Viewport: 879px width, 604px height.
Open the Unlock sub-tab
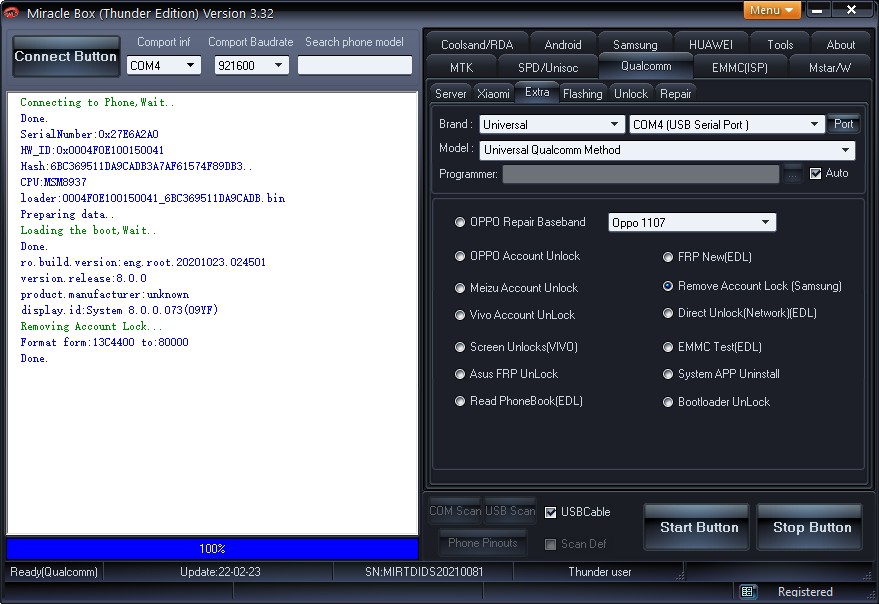(631, 94)
